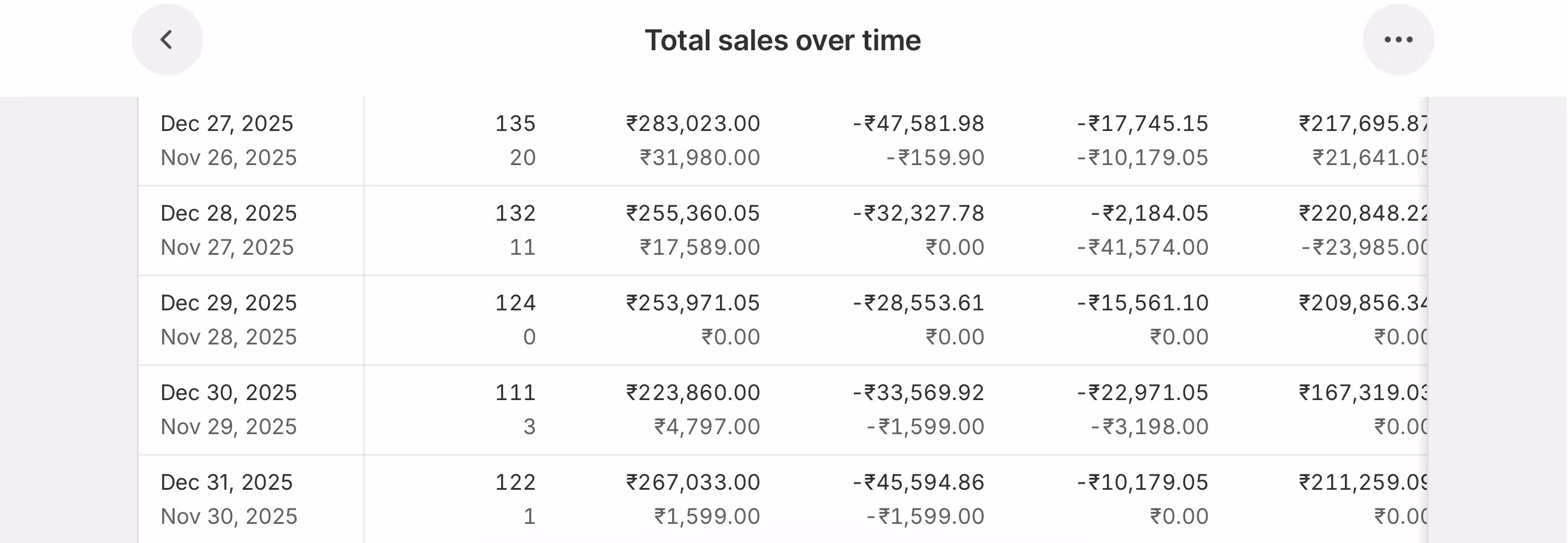Viewport: 1568px width, 543px height.
Task: Select the Dec 29, 2025 date row
Action: (x=228, y=303)
